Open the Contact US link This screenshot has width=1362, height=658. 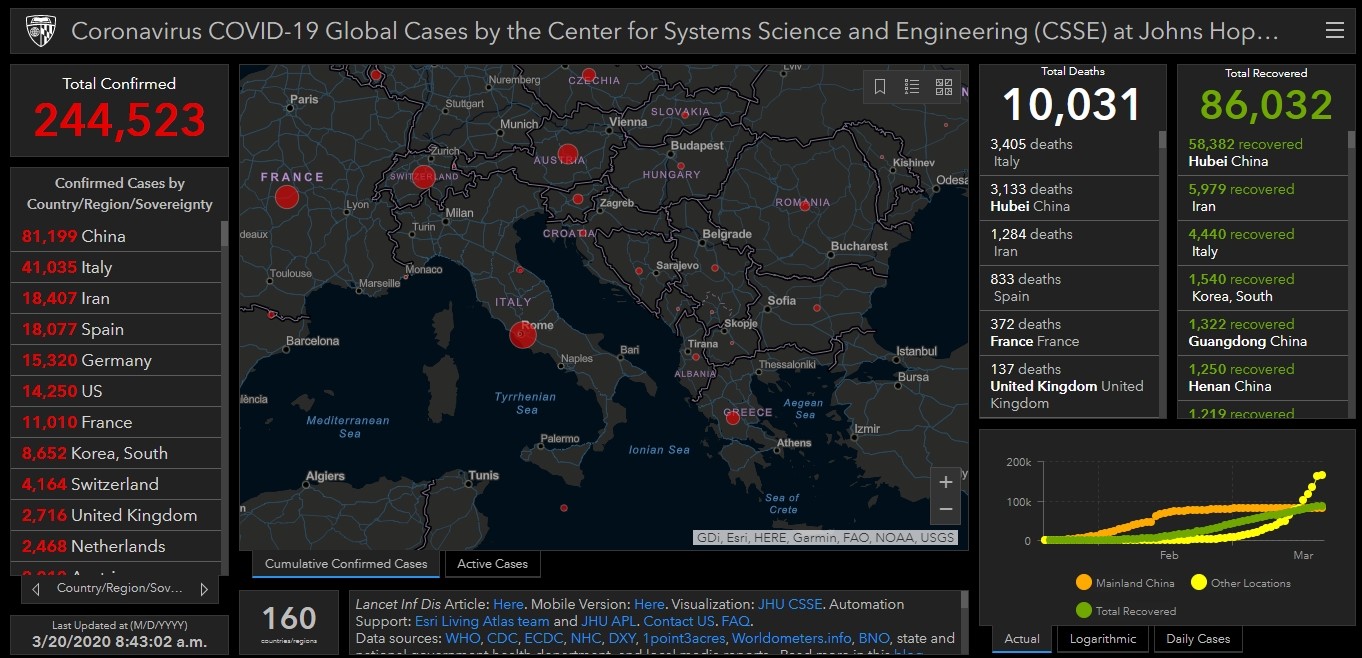click(x=679, y=621)
